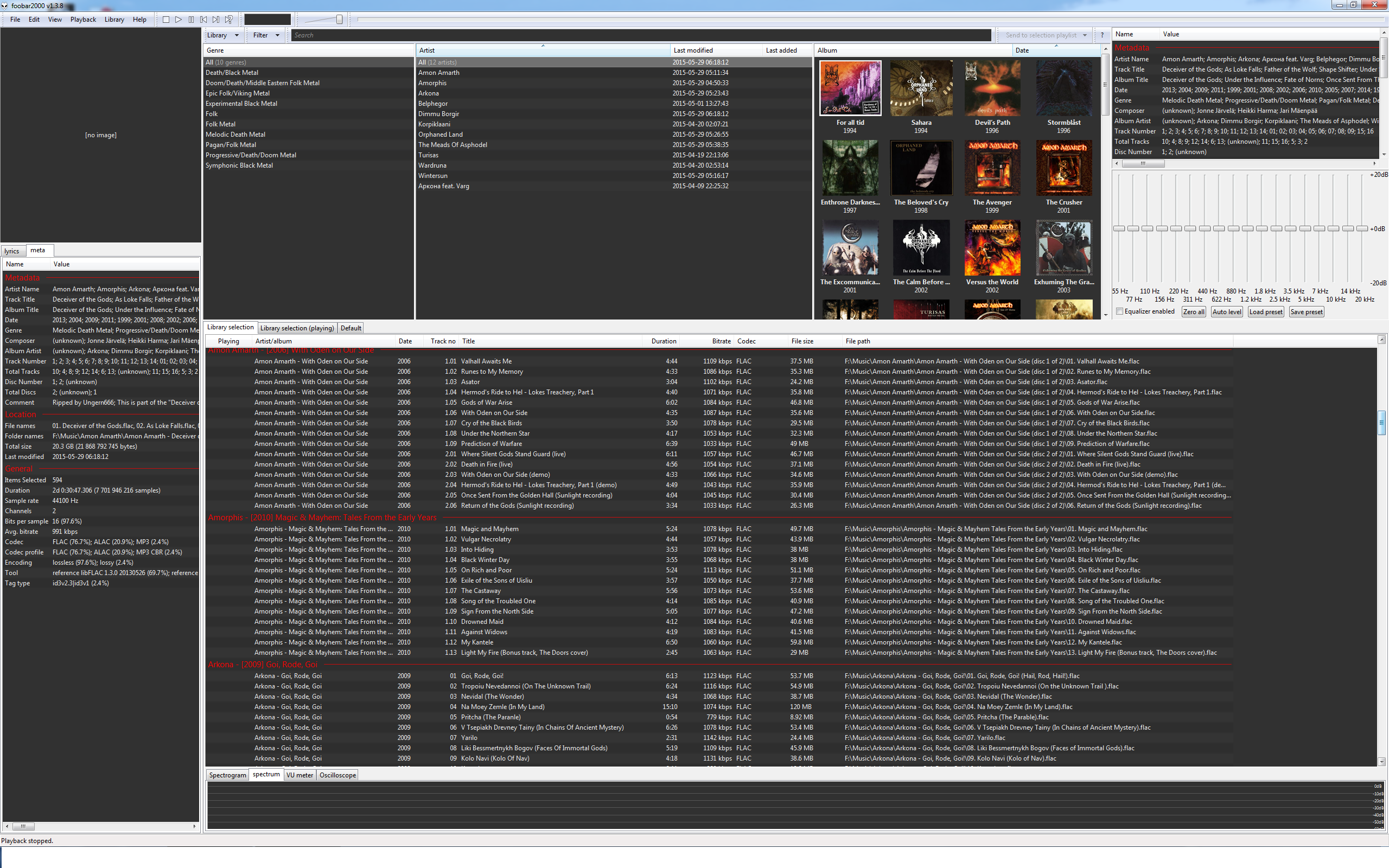
Task: Open the Library menu
Action: 114,20
